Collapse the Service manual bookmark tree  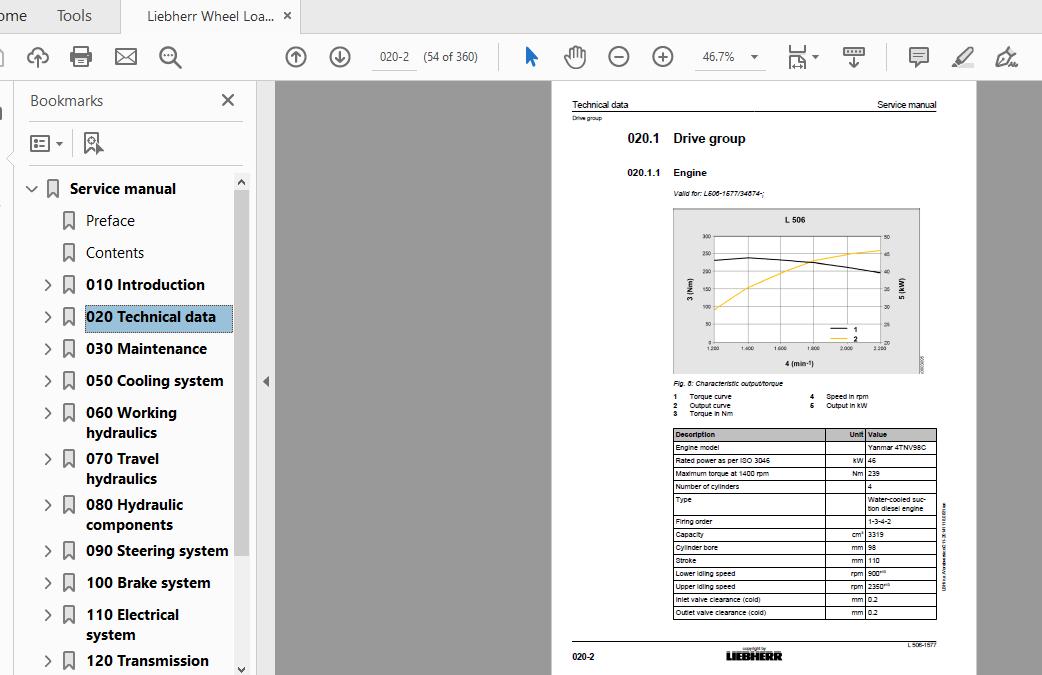(31, 188)
